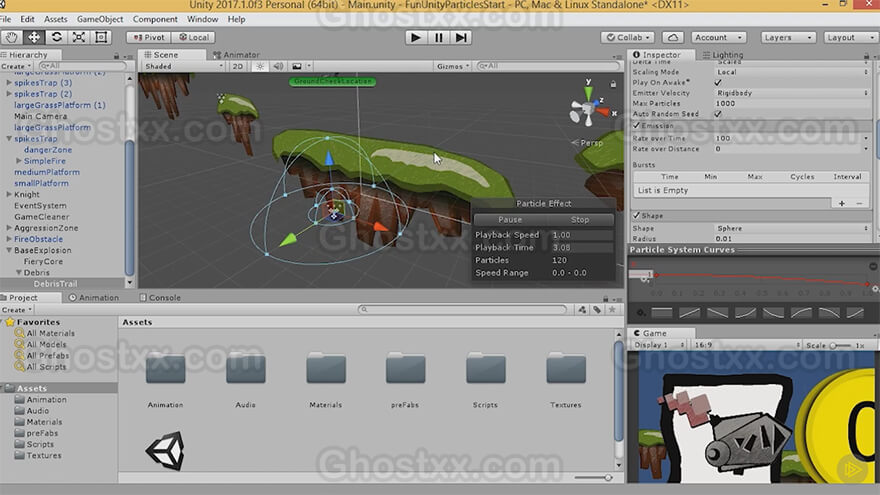Open Emitter Velocity Rigidbody dropdown

(792, 93)
